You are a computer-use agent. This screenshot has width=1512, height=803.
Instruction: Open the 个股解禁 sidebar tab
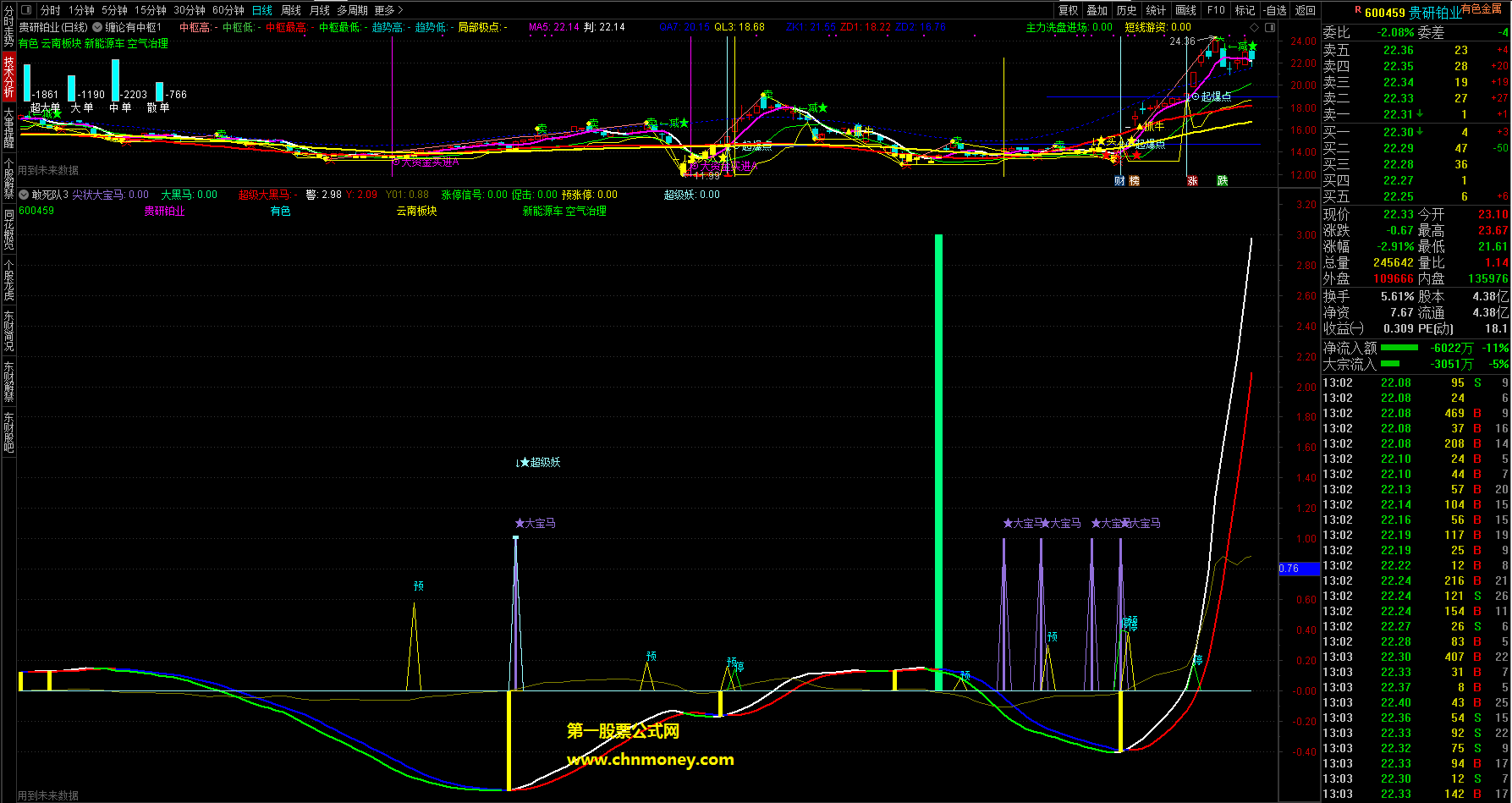point(8,179)
